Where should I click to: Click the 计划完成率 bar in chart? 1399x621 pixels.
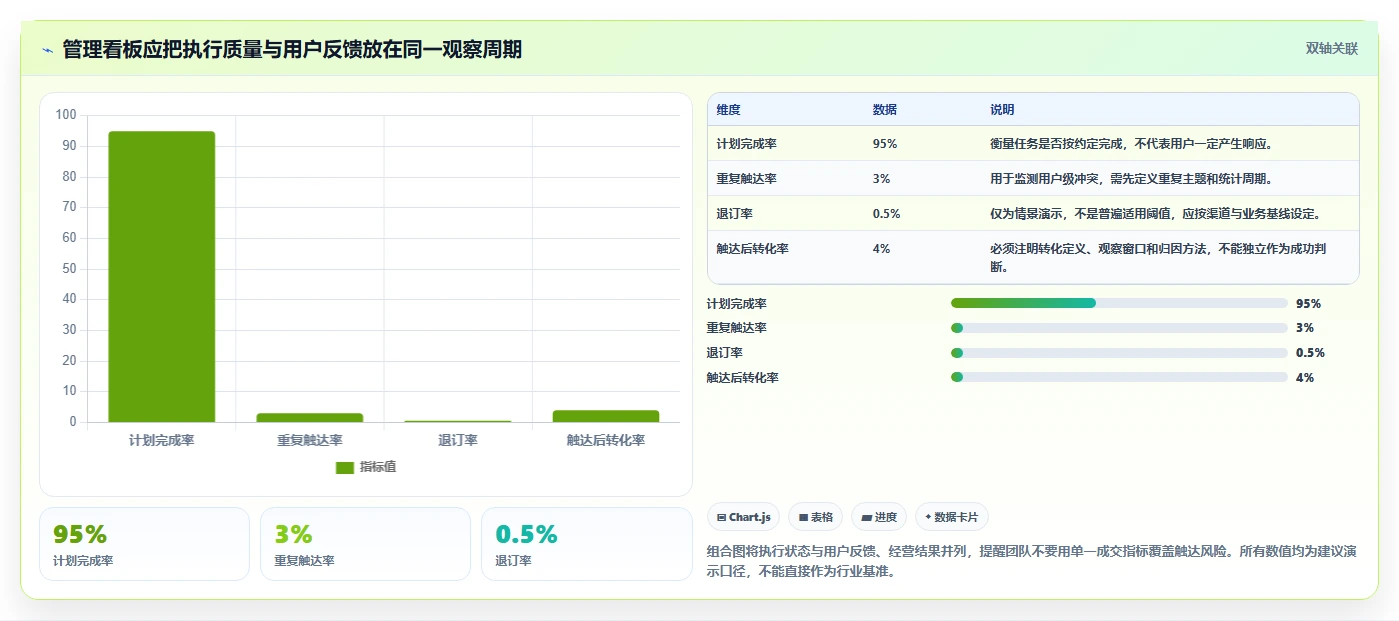[x=162, y=277]
